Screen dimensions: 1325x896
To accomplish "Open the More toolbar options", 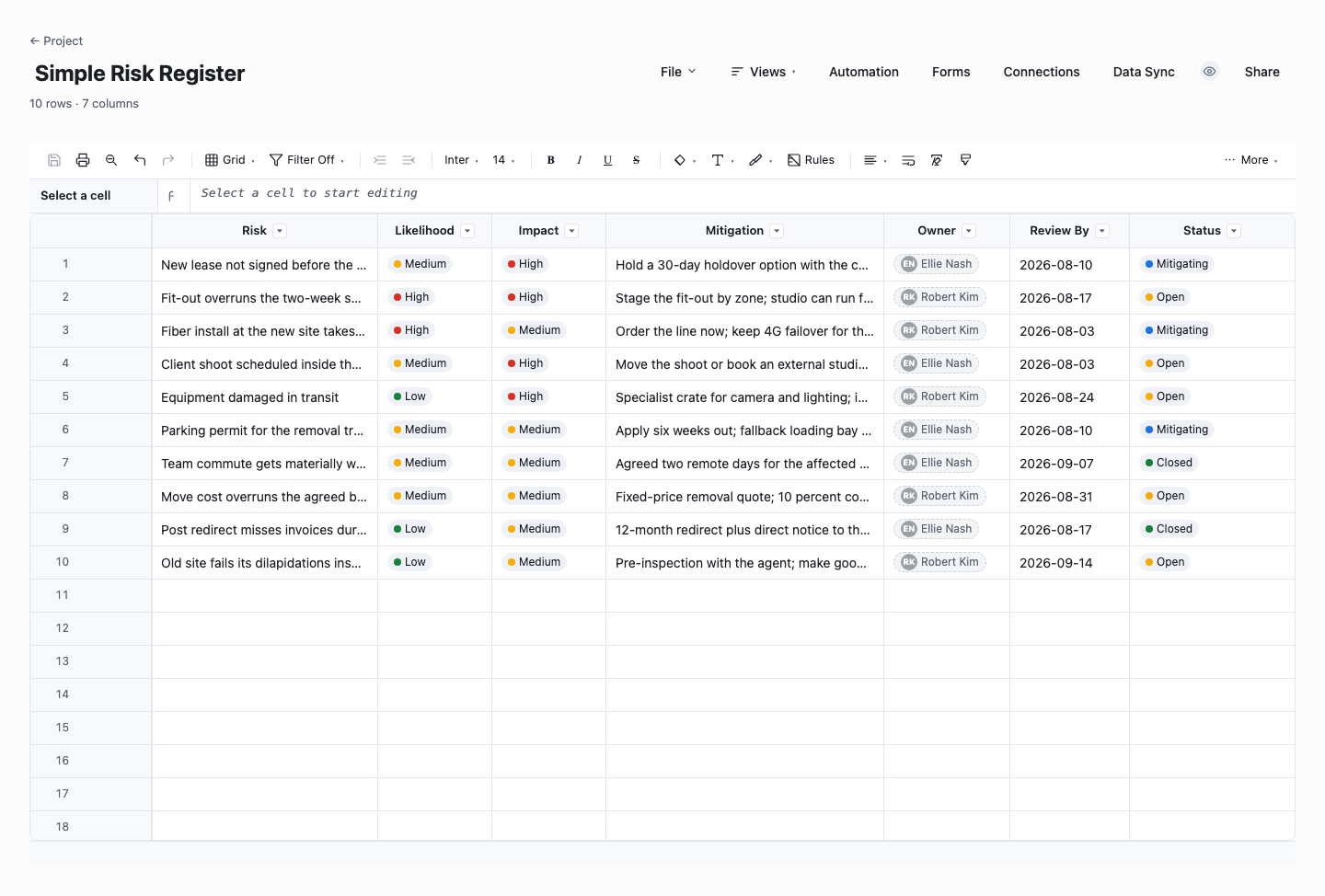I will point(1251,160).
